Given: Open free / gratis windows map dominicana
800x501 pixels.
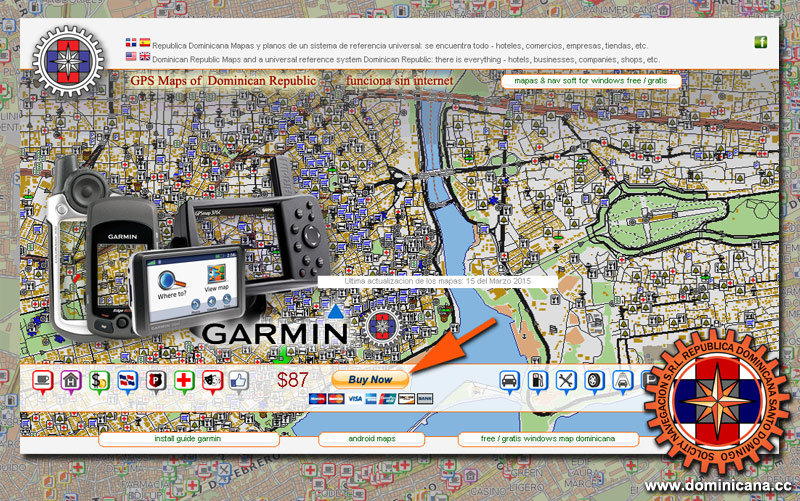Looking at the screenshot, I should [x=548, y=439].
